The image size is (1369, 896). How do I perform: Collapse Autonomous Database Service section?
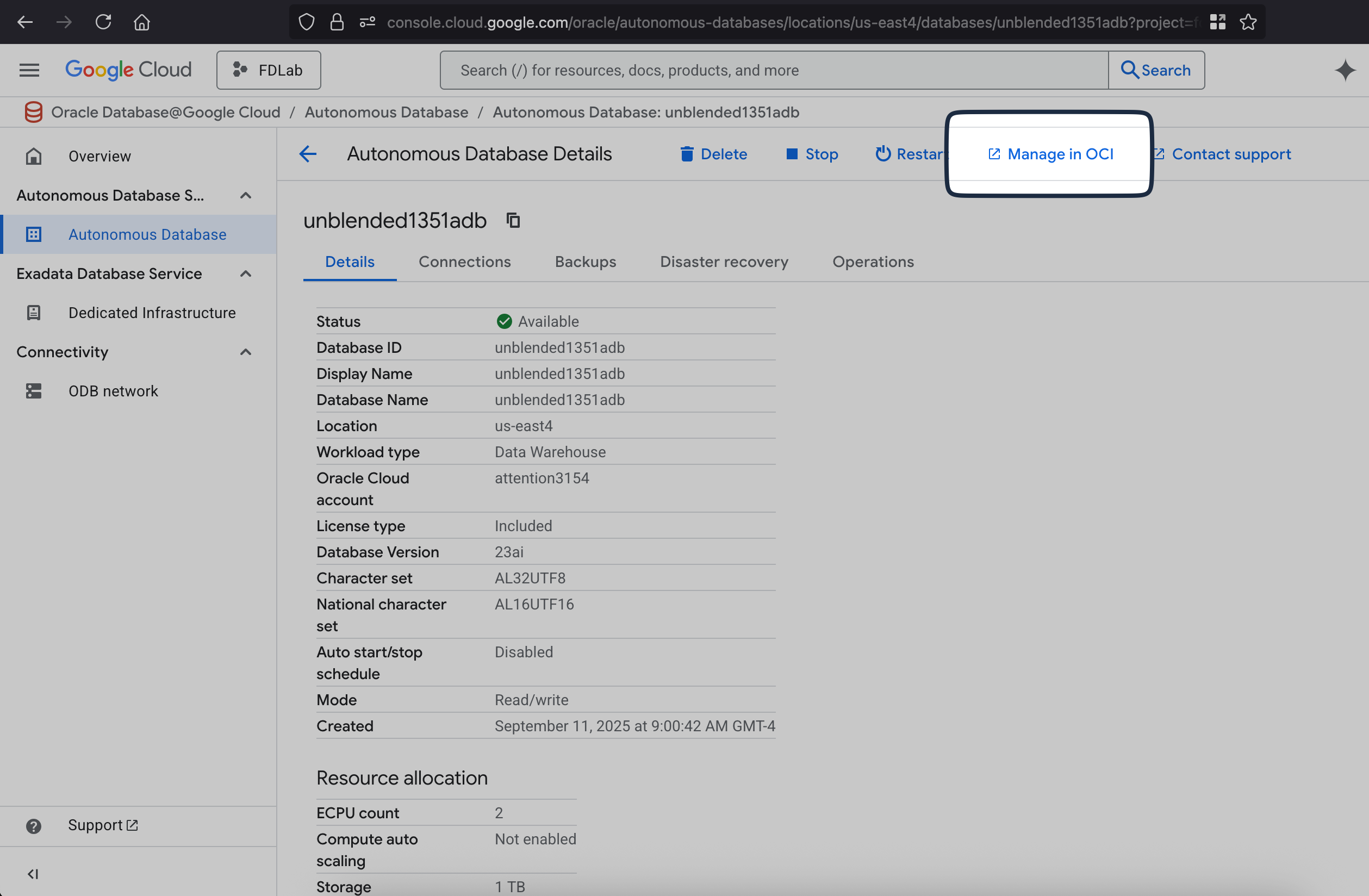[x=246, y=196]
